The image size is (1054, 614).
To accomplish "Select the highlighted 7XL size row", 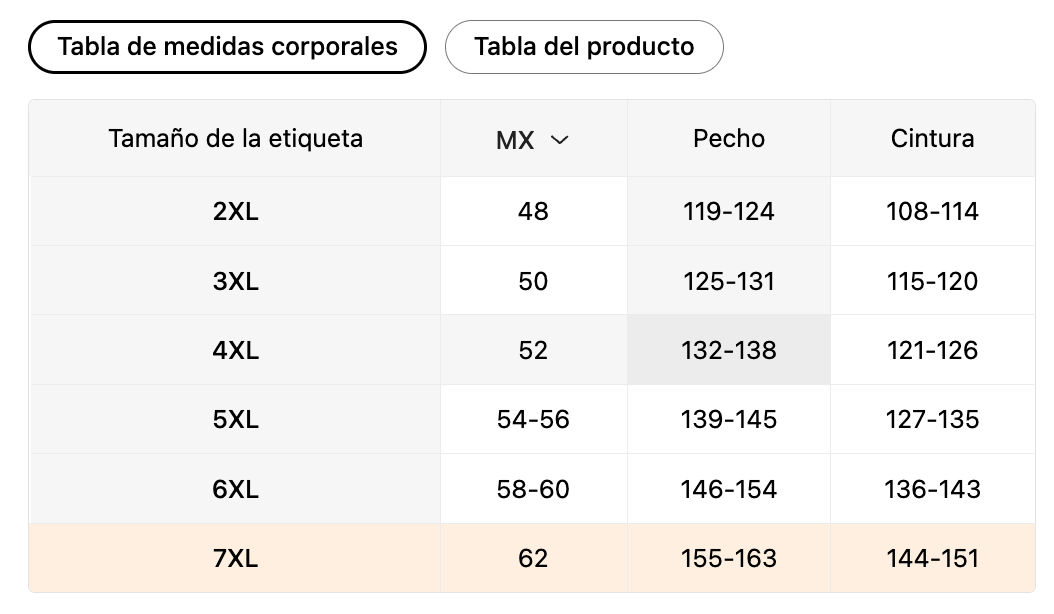I will tap(235, 559).
